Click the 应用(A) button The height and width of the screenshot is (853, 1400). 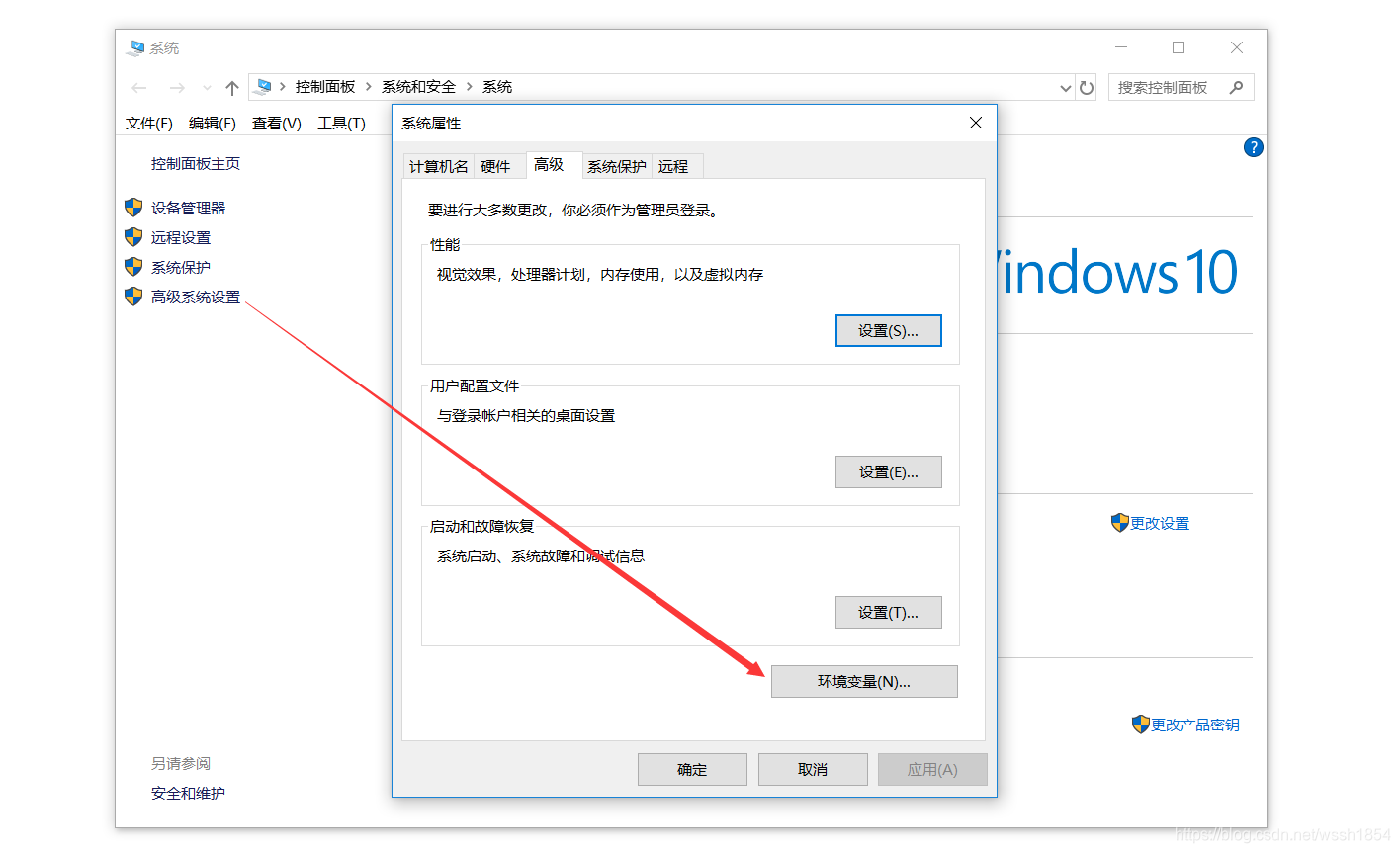coord(932,770)
